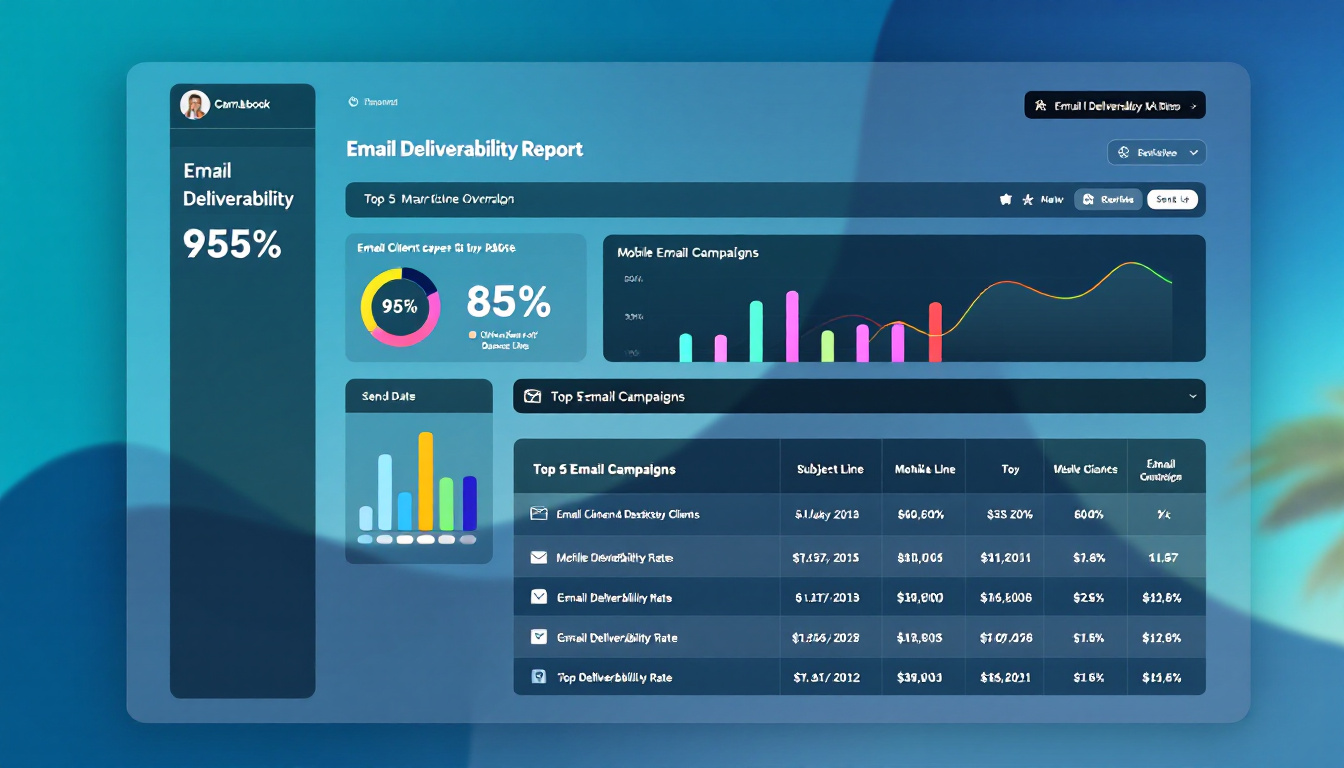This screenshot has height=768, width=1344.
Task: Click the Mobile Email Campaigns chart title
Action: click(x=688, y=252)
